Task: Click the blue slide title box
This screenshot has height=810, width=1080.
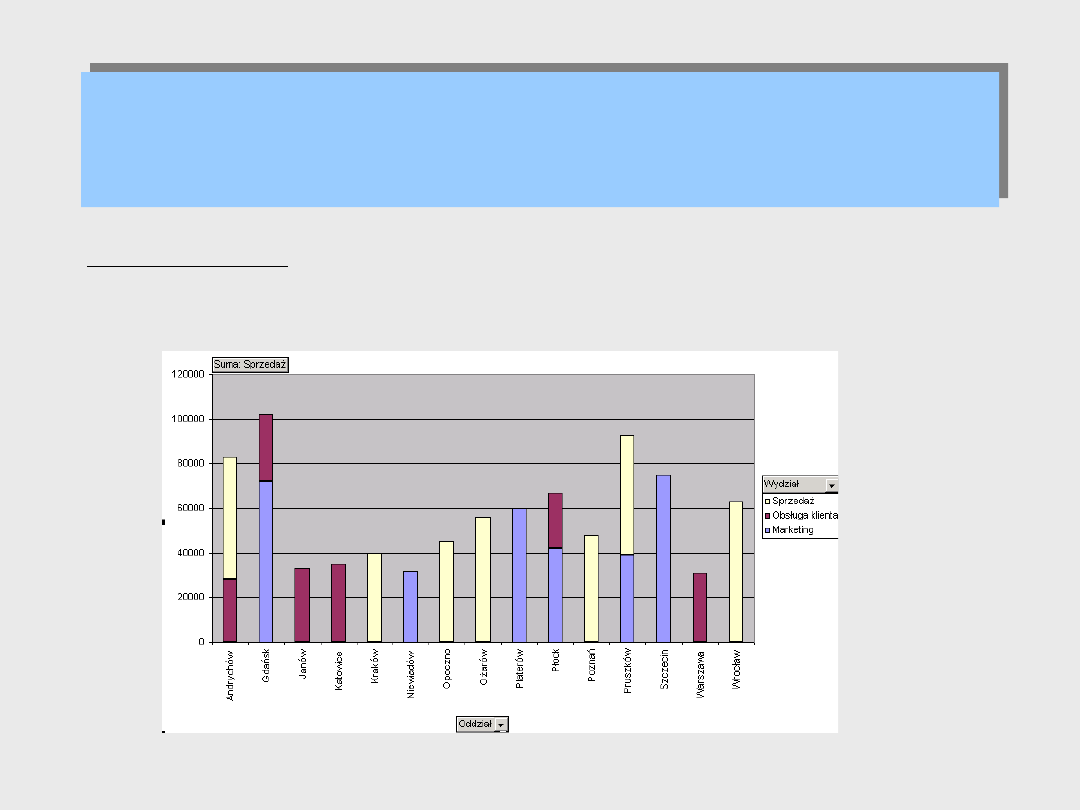Action: point(540,138)
